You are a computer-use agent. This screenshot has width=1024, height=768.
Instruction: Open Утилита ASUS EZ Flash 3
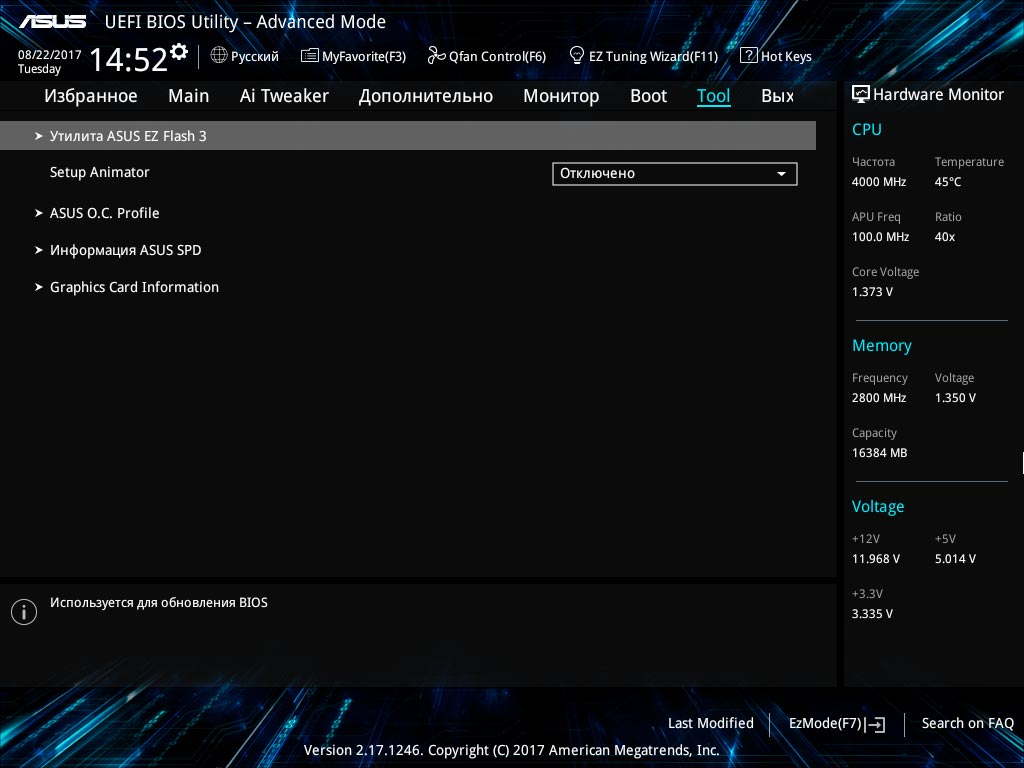(x=408, y=136)
